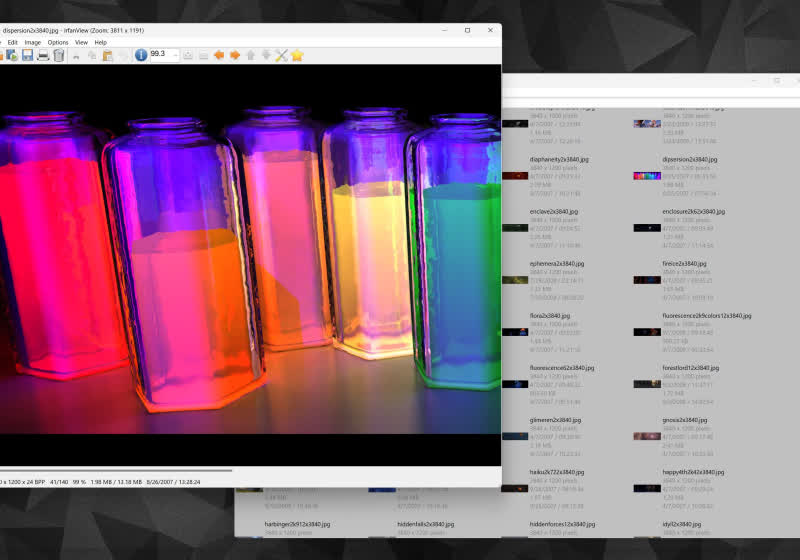Go to previous image with left arrow
Image resolution: width=800 pixels, height=560 pixels.
pos(219,55)
